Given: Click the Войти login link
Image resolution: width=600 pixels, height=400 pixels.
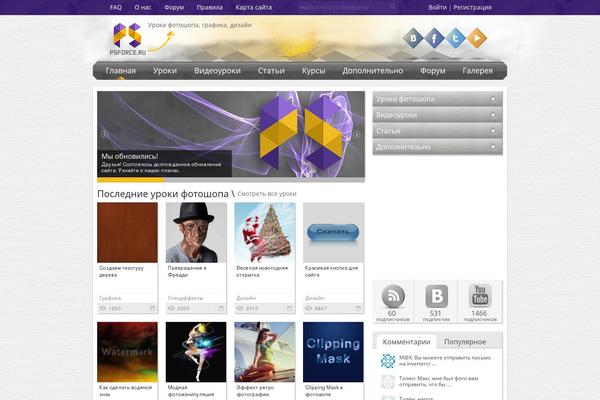Looking at the screenshot, I should click(x=437, y=7).
